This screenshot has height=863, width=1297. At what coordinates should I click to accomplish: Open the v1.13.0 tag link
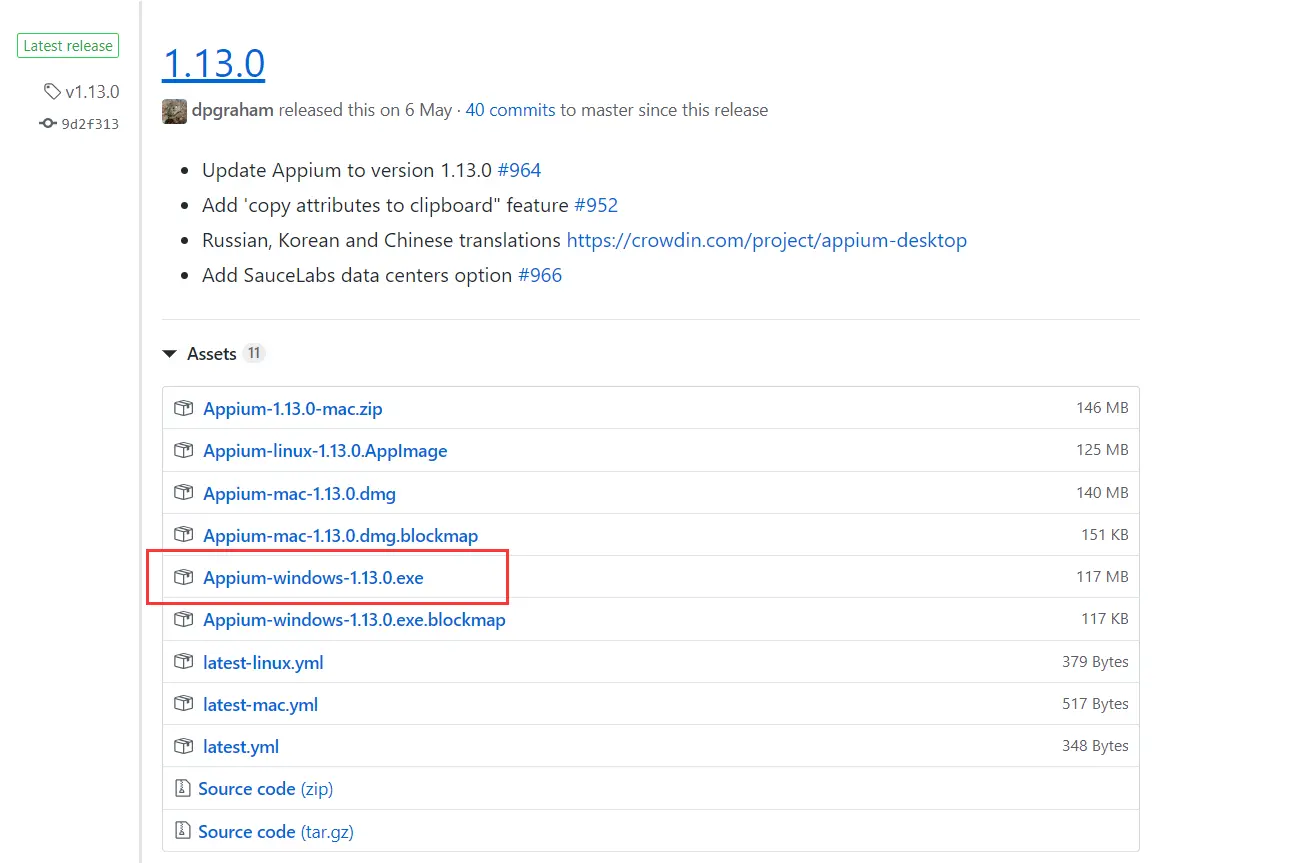[92, 92]
